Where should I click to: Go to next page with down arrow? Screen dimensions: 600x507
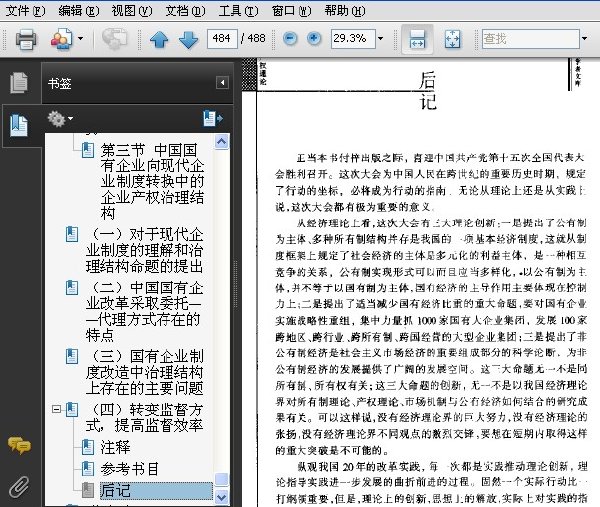coord(189,39)
